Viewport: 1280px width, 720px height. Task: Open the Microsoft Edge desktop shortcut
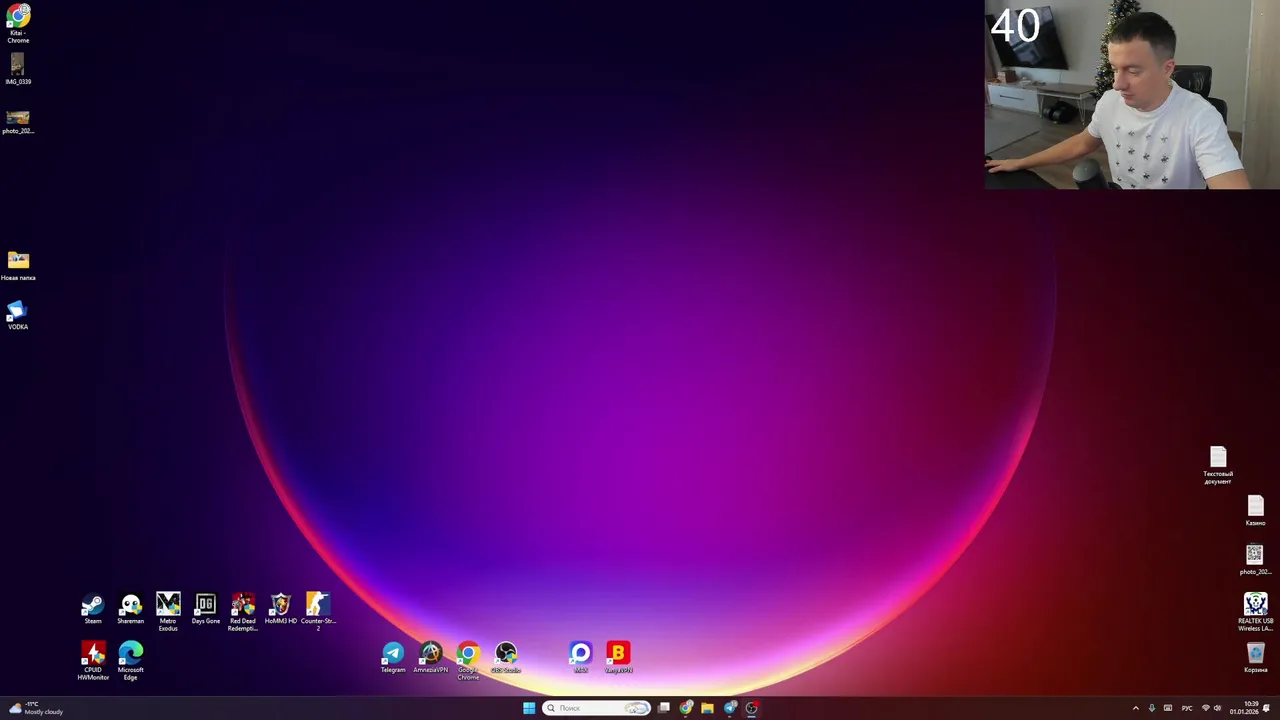coord(131,661)
